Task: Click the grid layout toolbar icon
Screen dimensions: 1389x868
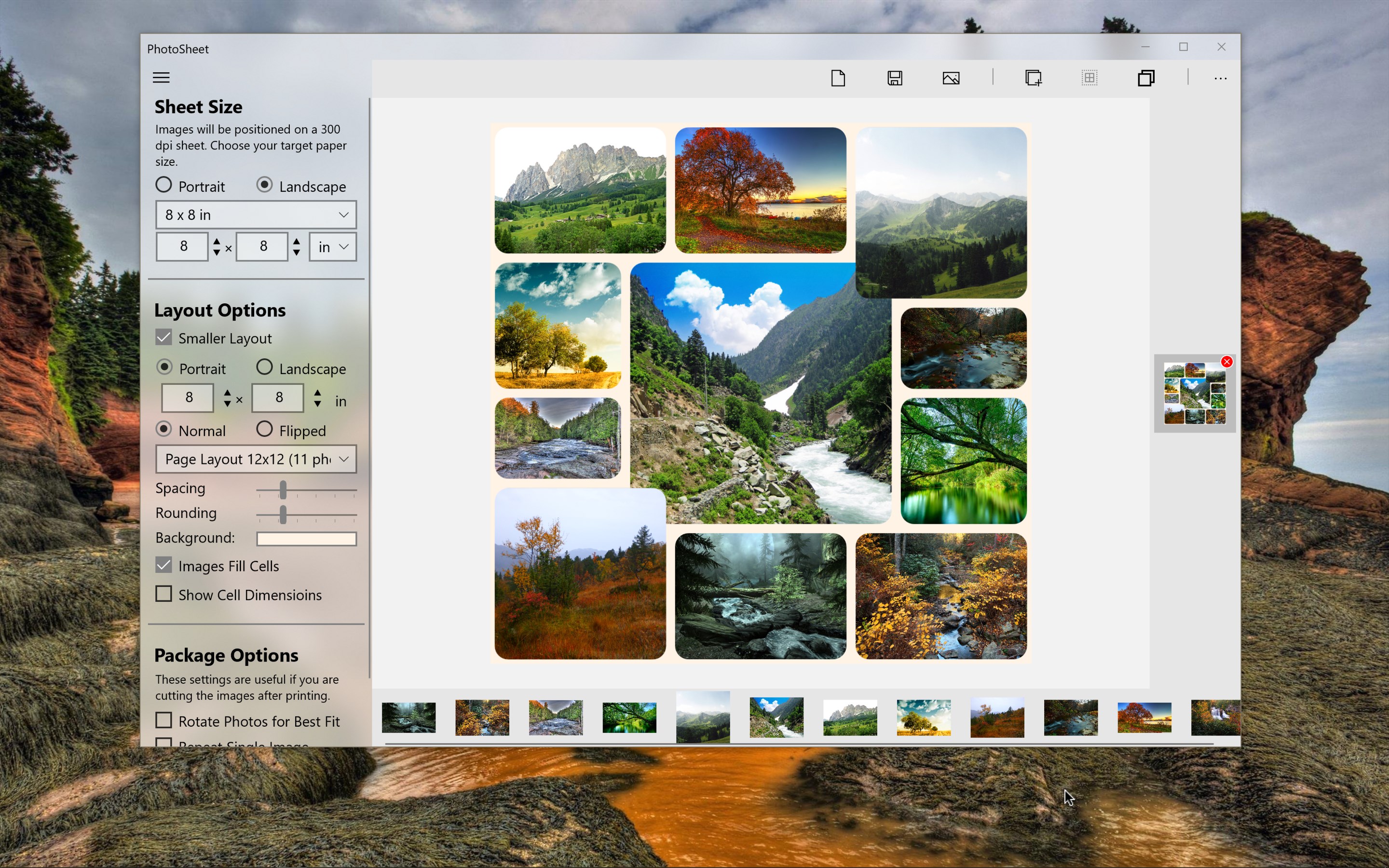Action: [1089, 78]
